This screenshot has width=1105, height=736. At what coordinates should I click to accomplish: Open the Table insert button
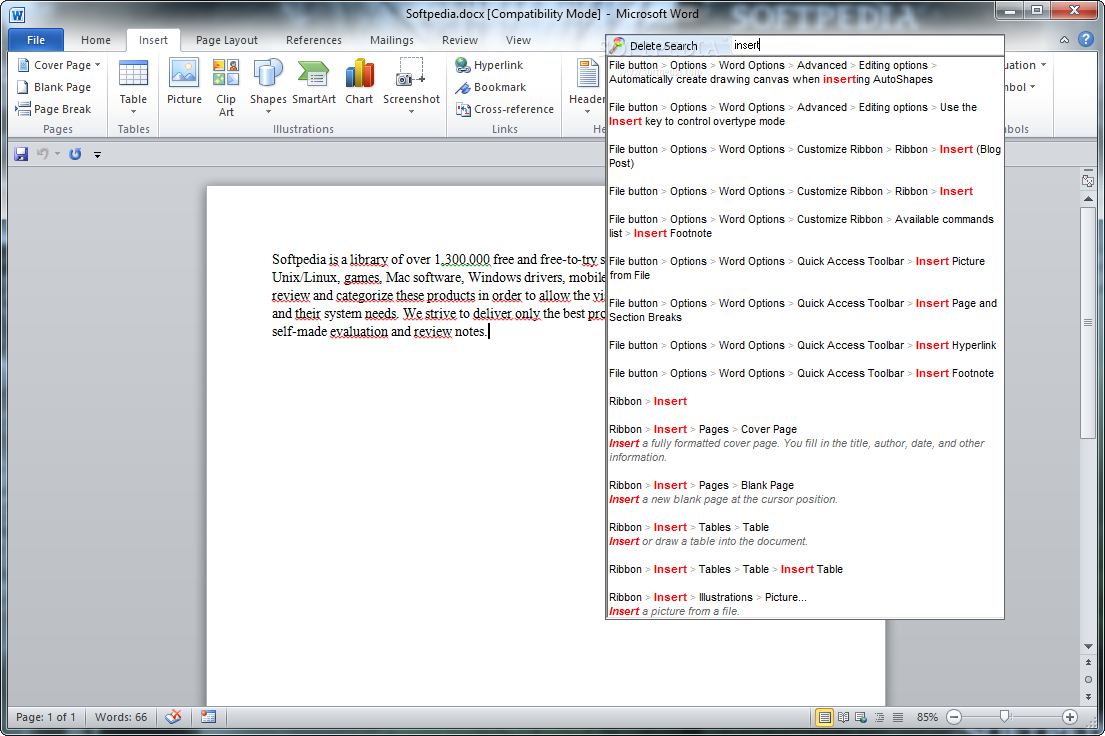coord(133,87)
